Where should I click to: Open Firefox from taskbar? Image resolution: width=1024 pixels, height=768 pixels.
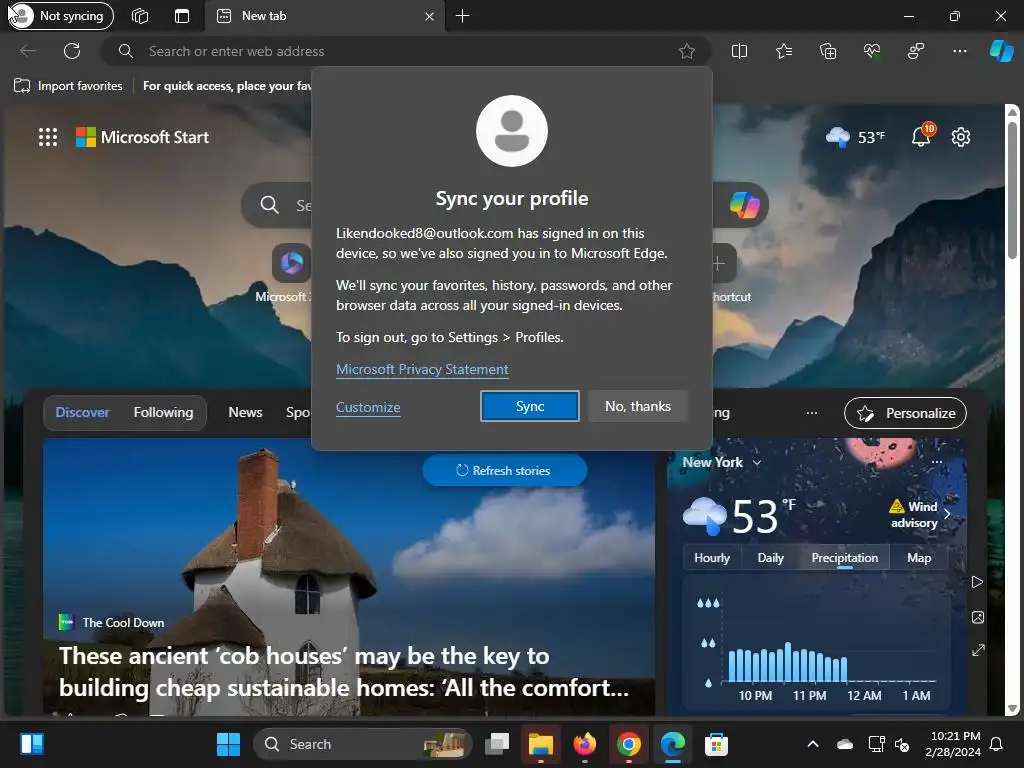point(584,744)
